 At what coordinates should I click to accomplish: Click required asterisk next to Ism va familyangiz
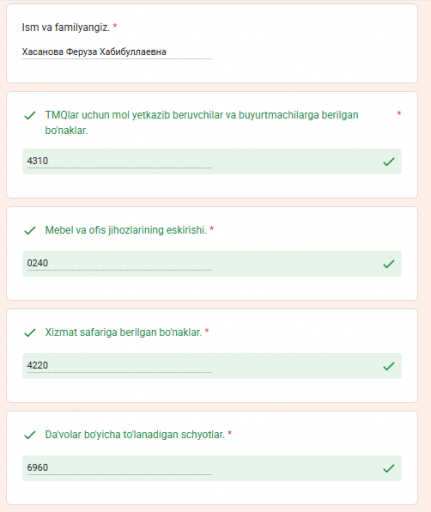[x=115, y=26]
